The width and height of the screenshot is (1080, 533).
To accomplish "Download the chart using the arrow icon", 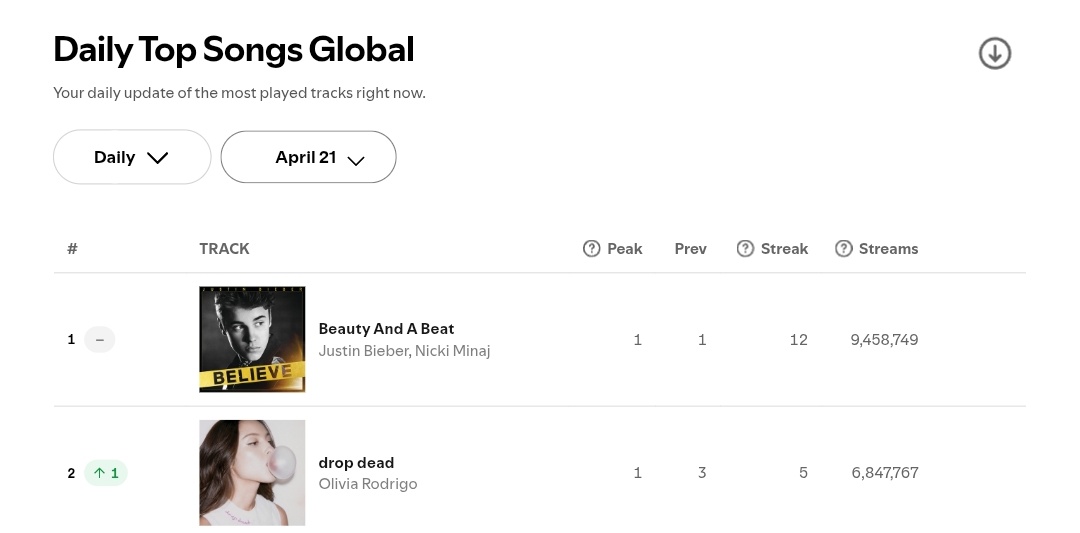I will point(995,53).
